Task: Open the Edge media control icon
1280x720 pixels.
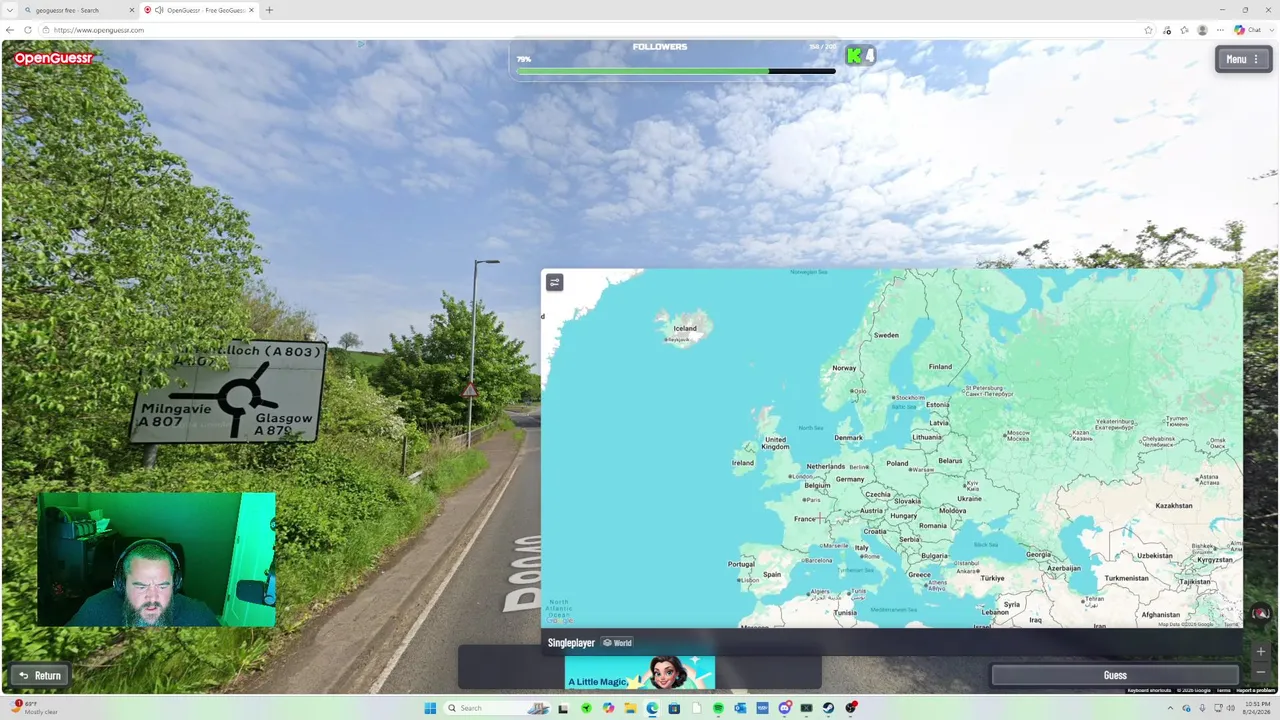Action: pyautogui.click(x=1167, y=30)
